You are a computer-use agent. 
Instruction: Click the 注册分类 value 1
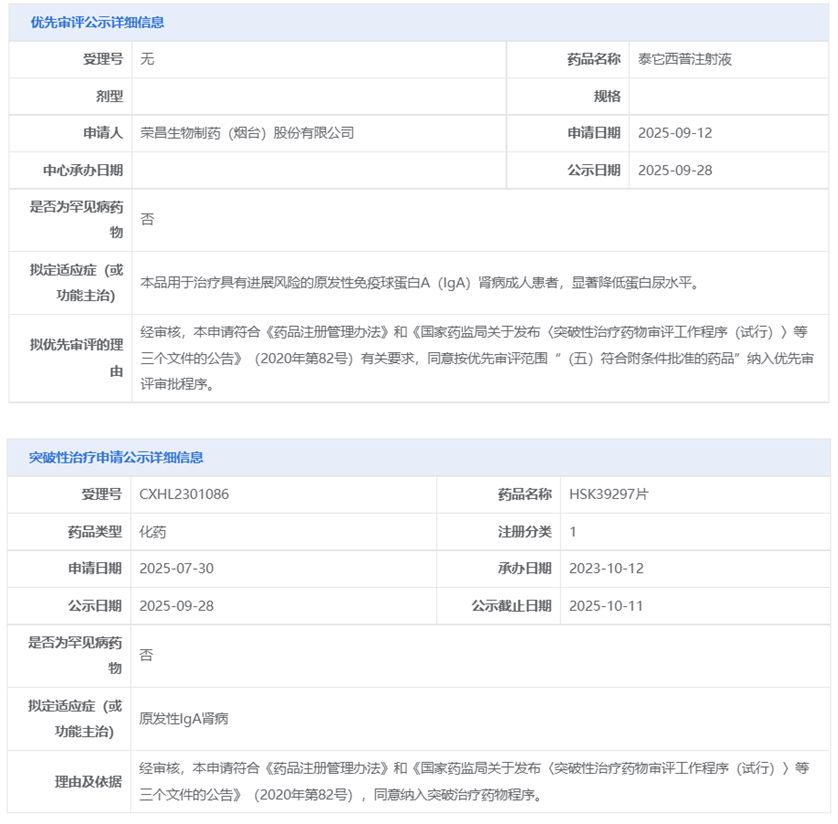(x=573, y=531)
